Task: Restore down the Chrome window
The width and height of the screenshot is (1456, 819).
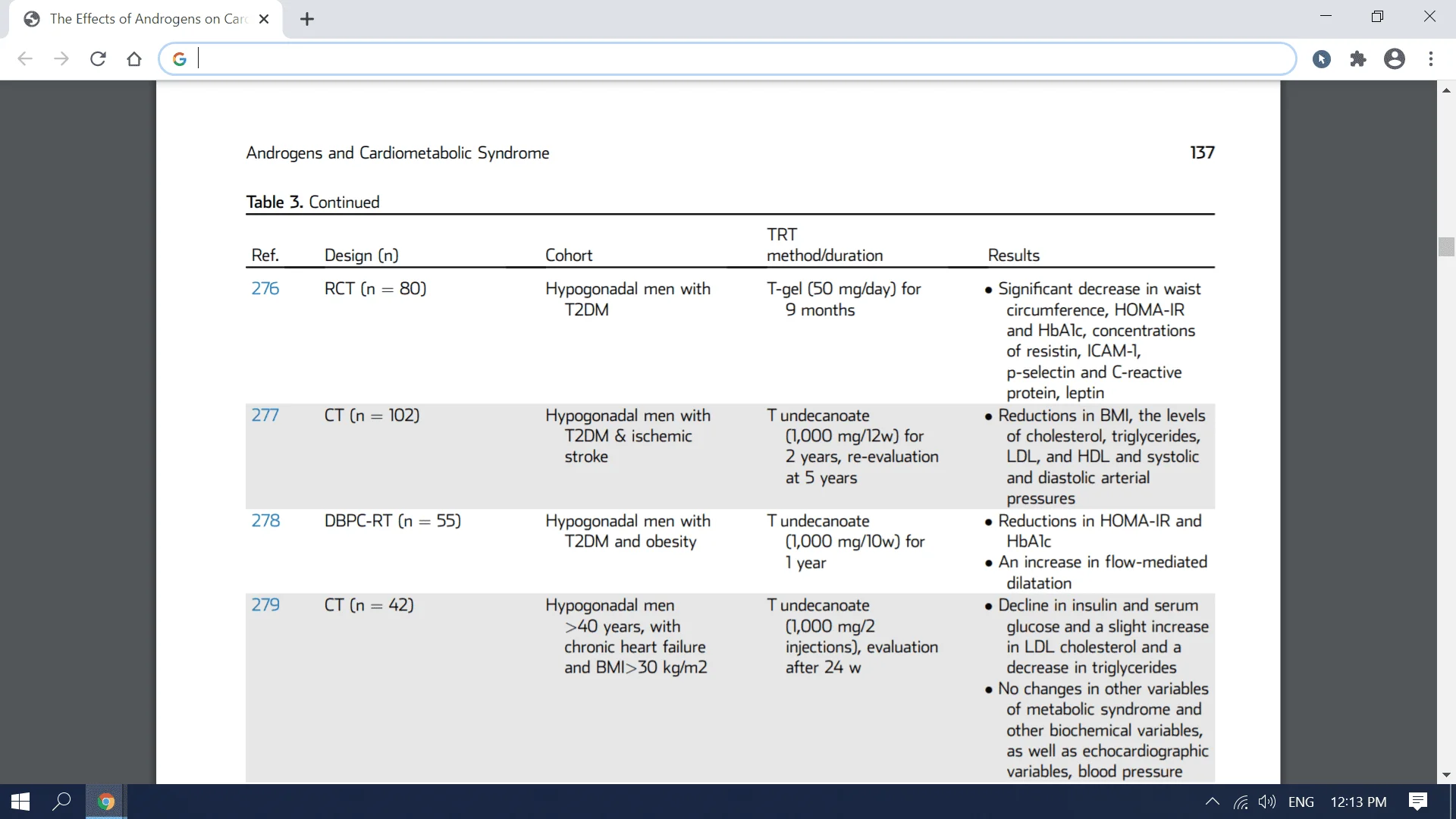Action: (x=1377, y=17)
